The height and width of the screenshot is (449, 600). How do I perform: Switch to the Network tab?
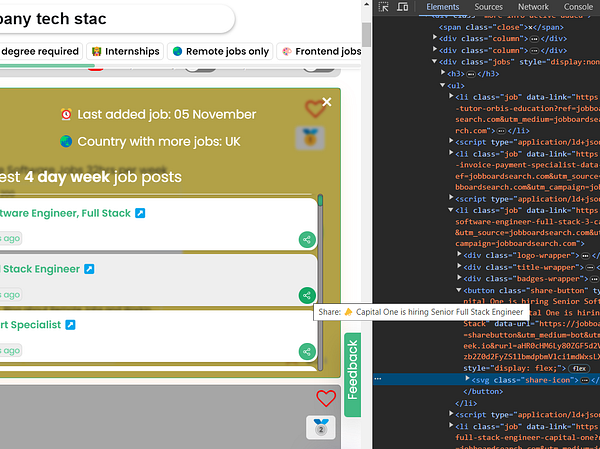pos(533,7)
